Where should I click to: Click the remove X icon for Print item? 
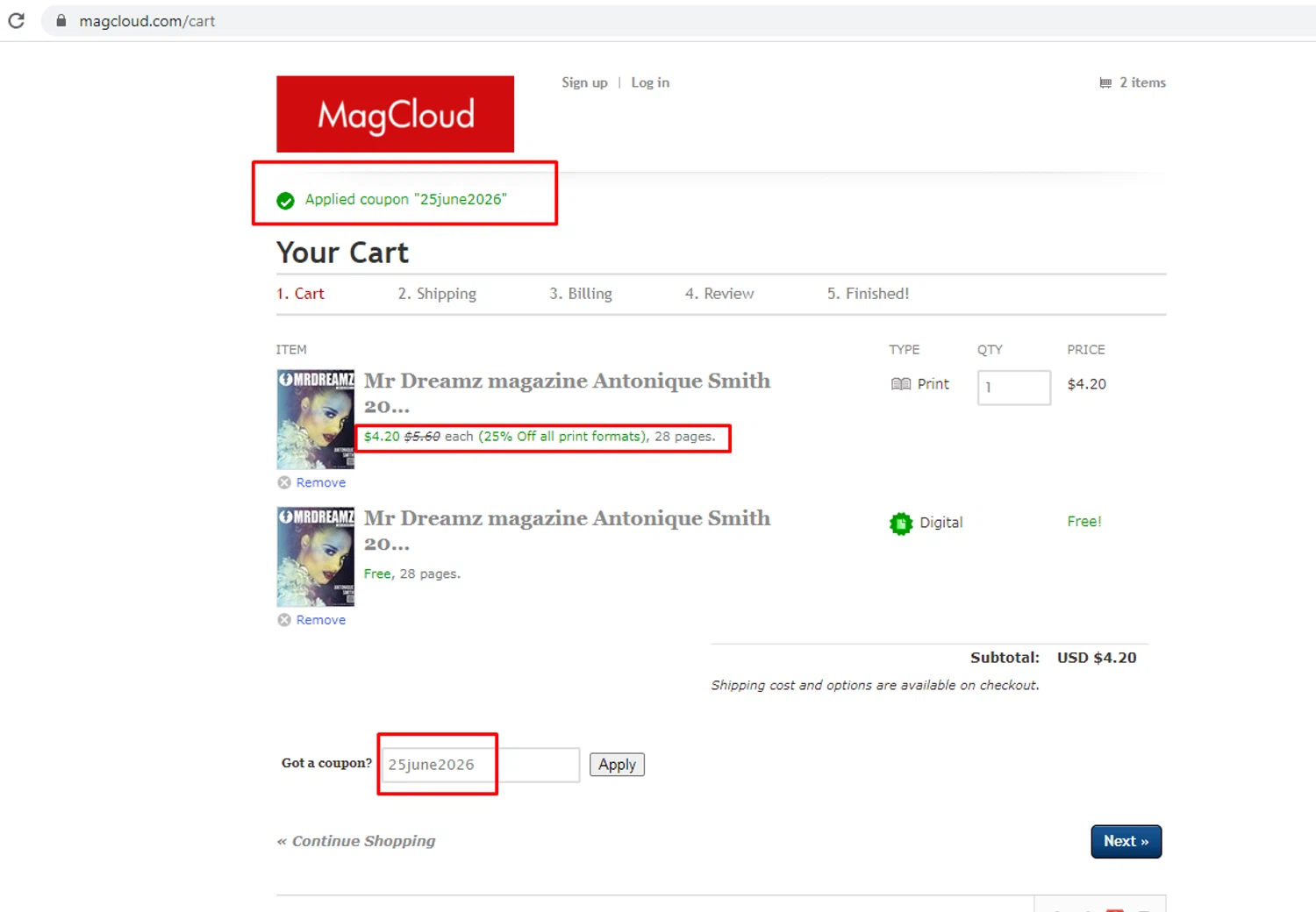[284, 482]
